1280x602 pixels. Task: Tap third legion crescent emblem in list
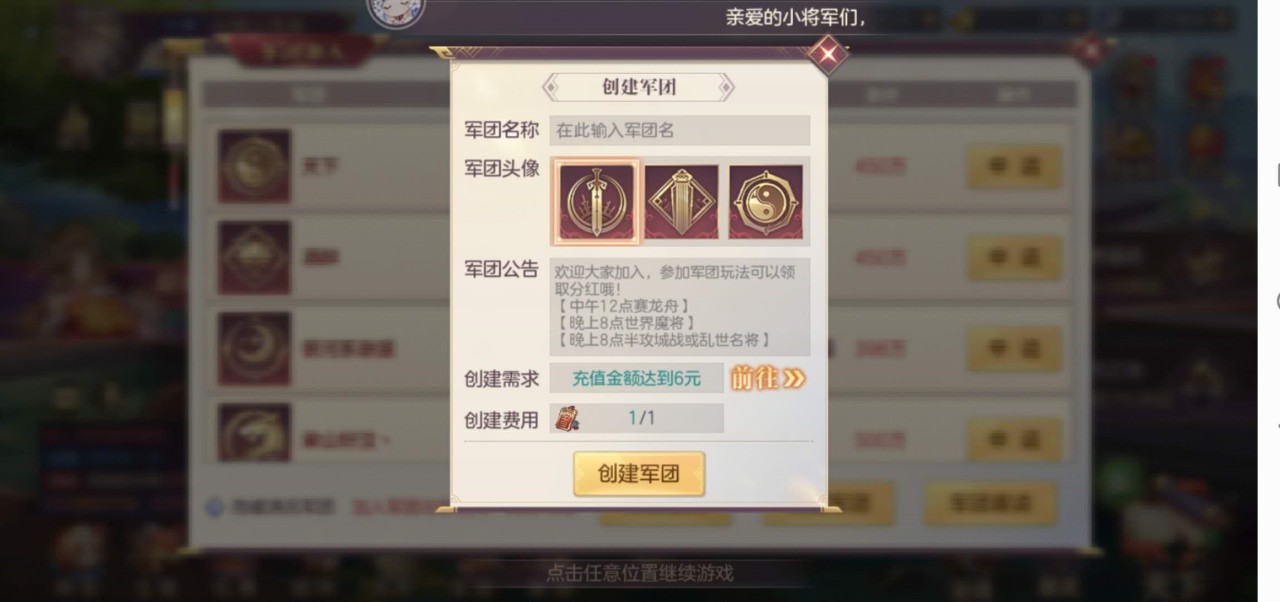coord(255,348)
